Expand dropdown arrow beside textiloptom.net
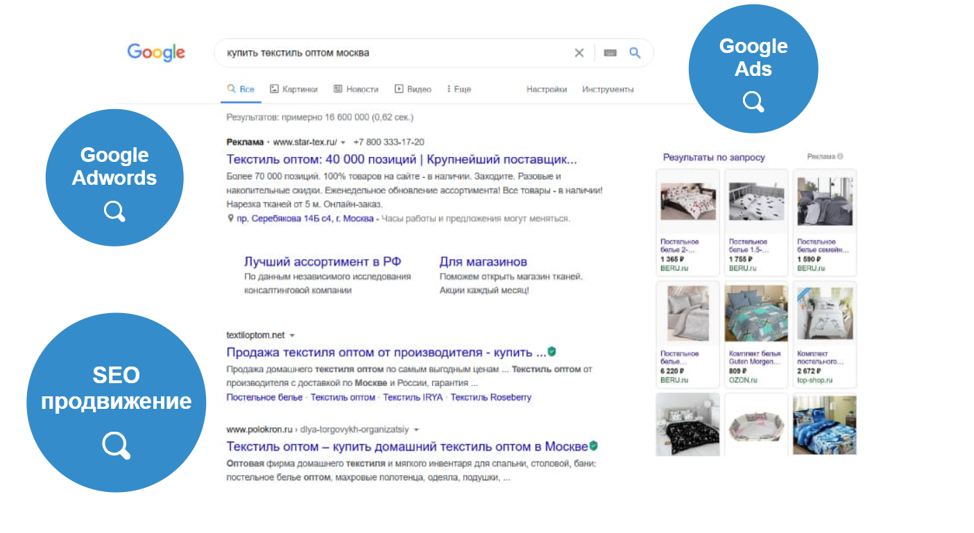The image size is (974, 533). click(x=292, y=335)
